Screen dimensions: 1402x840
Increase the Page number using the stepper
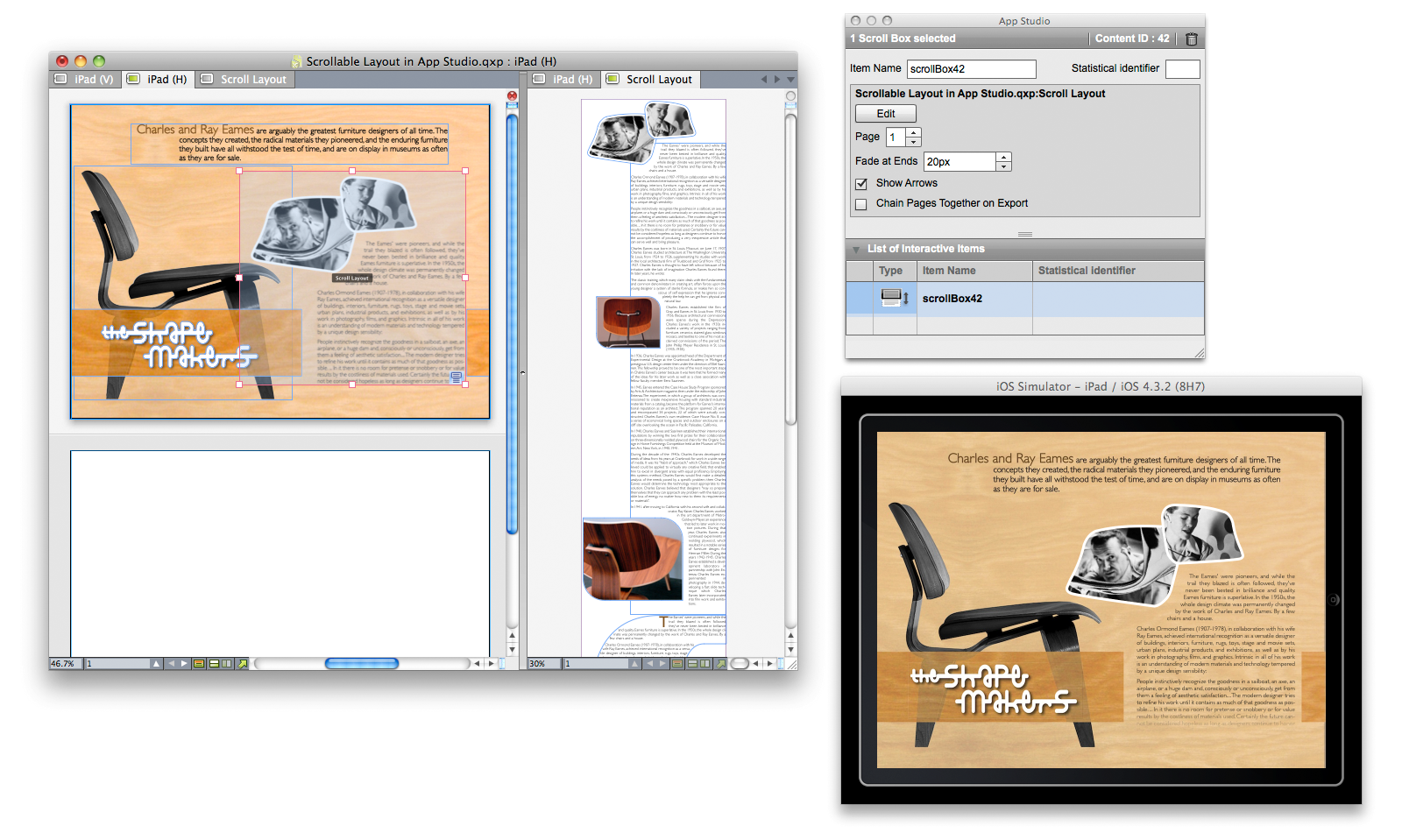(914, 132)
